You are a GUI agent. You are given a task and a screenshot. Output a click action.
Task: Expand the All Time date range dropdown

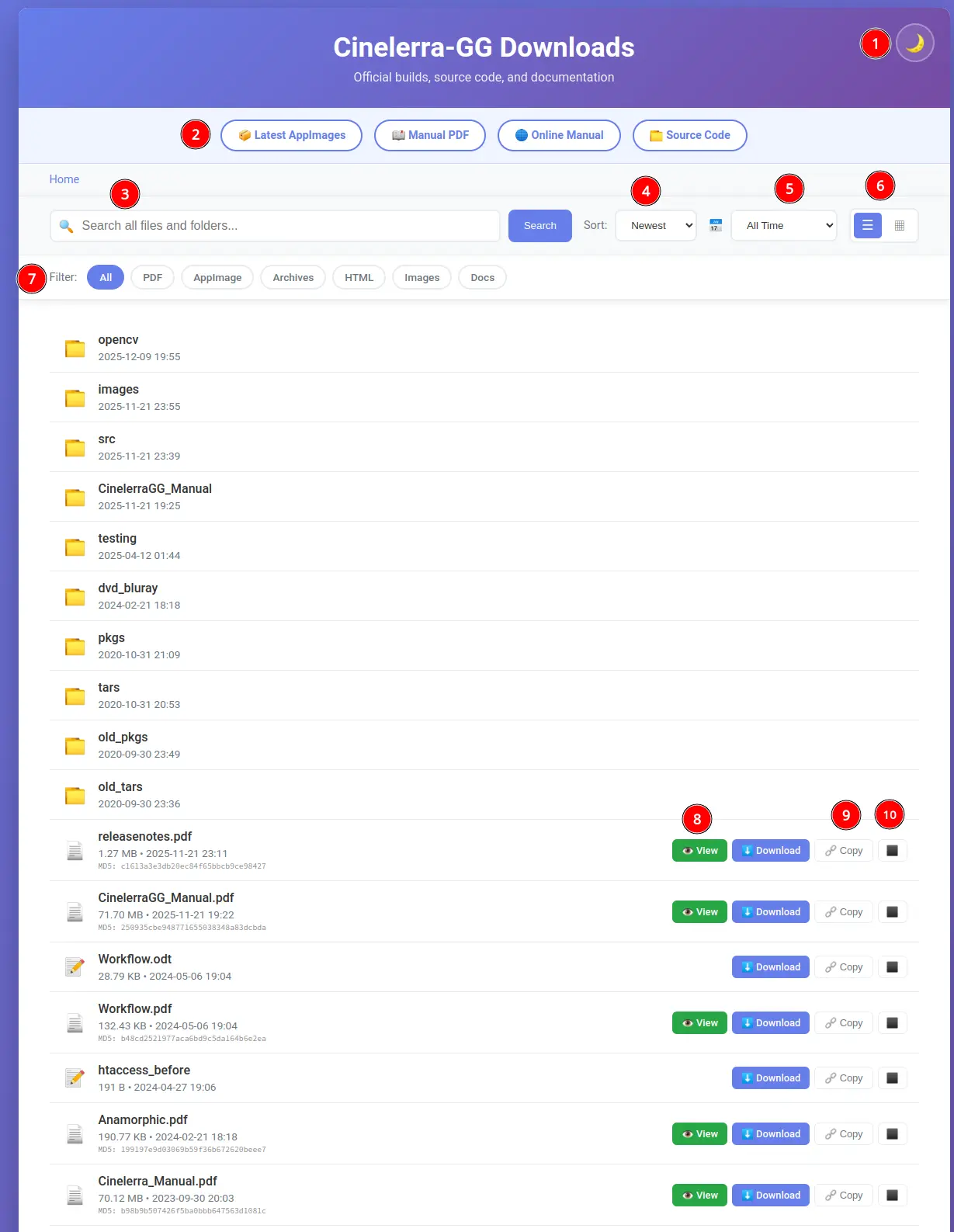click(x=784, y=225)
